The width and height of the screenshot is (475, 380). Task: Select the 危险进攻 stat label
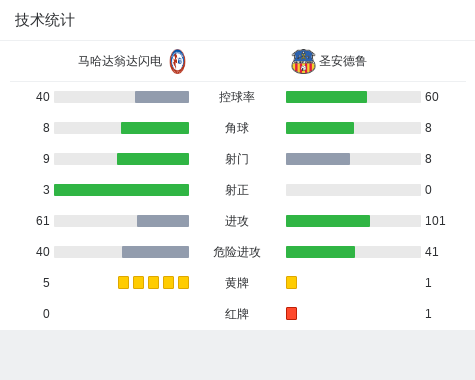237,252
